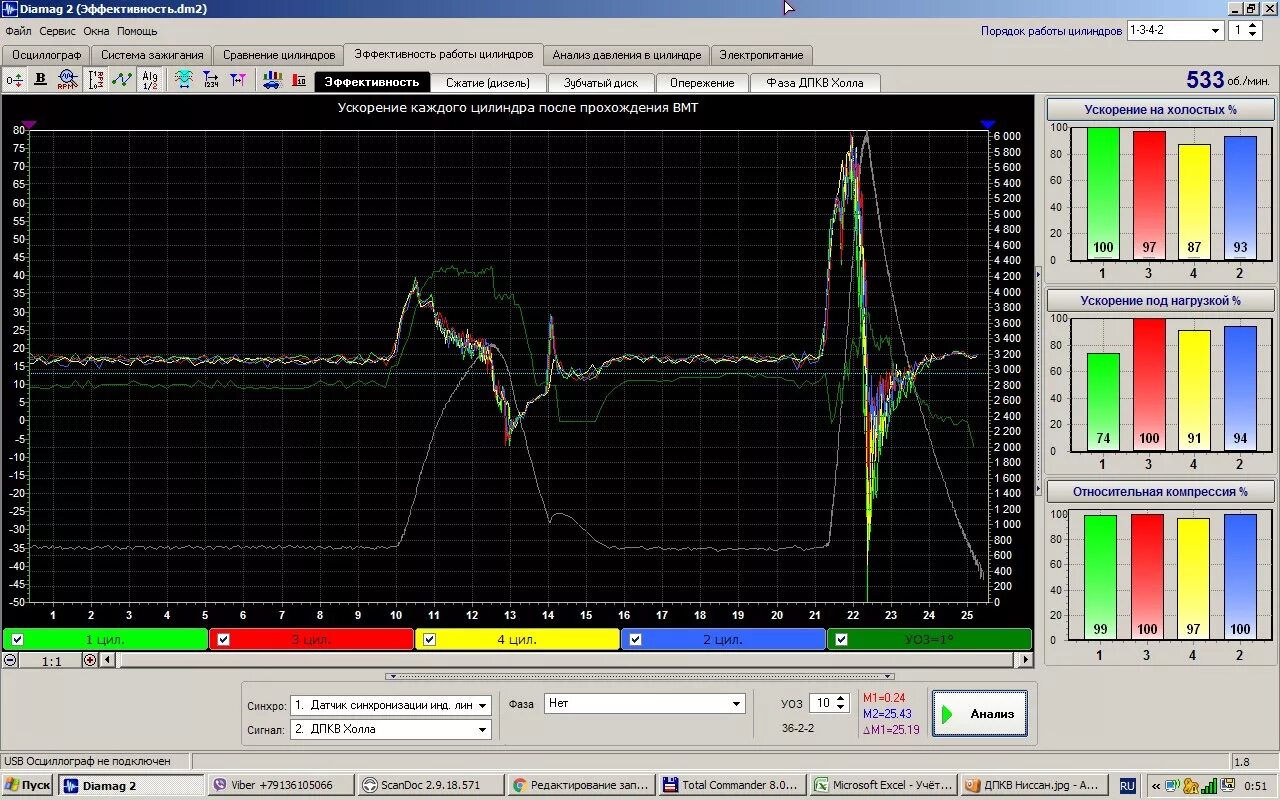The image size is (1280, 800).
Task: Open the Зубчатый диск sub-tab
Action: tap(601, 83)
